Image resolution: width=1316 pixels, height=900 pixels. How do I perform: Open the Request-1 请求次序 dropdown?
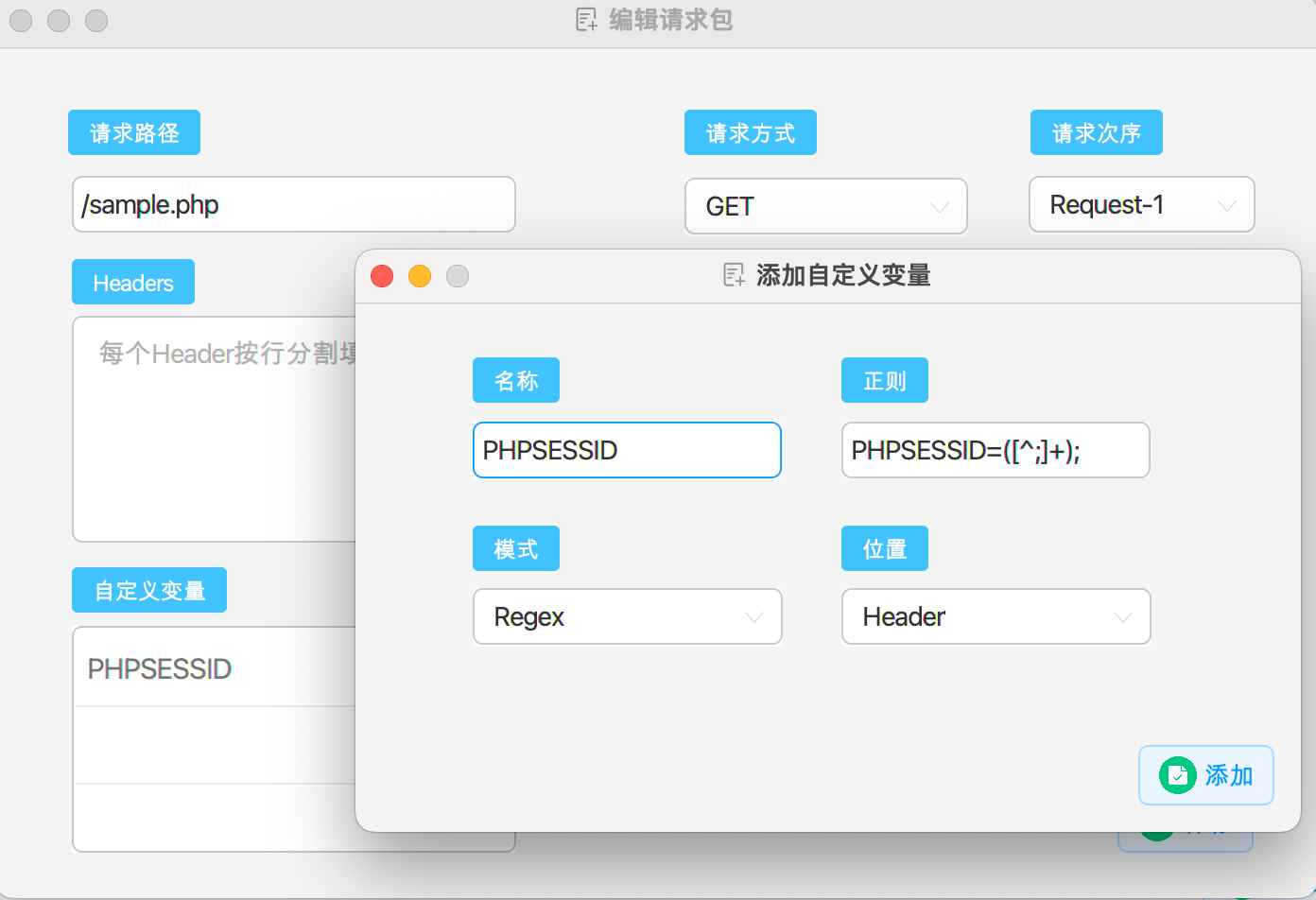click(1141, 204)
